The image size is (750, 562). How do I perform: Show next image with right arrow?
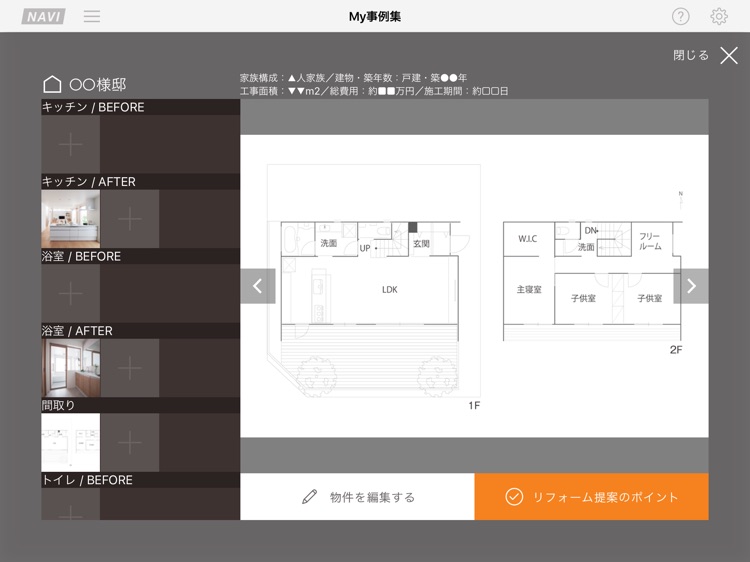[x=691, y=286]
